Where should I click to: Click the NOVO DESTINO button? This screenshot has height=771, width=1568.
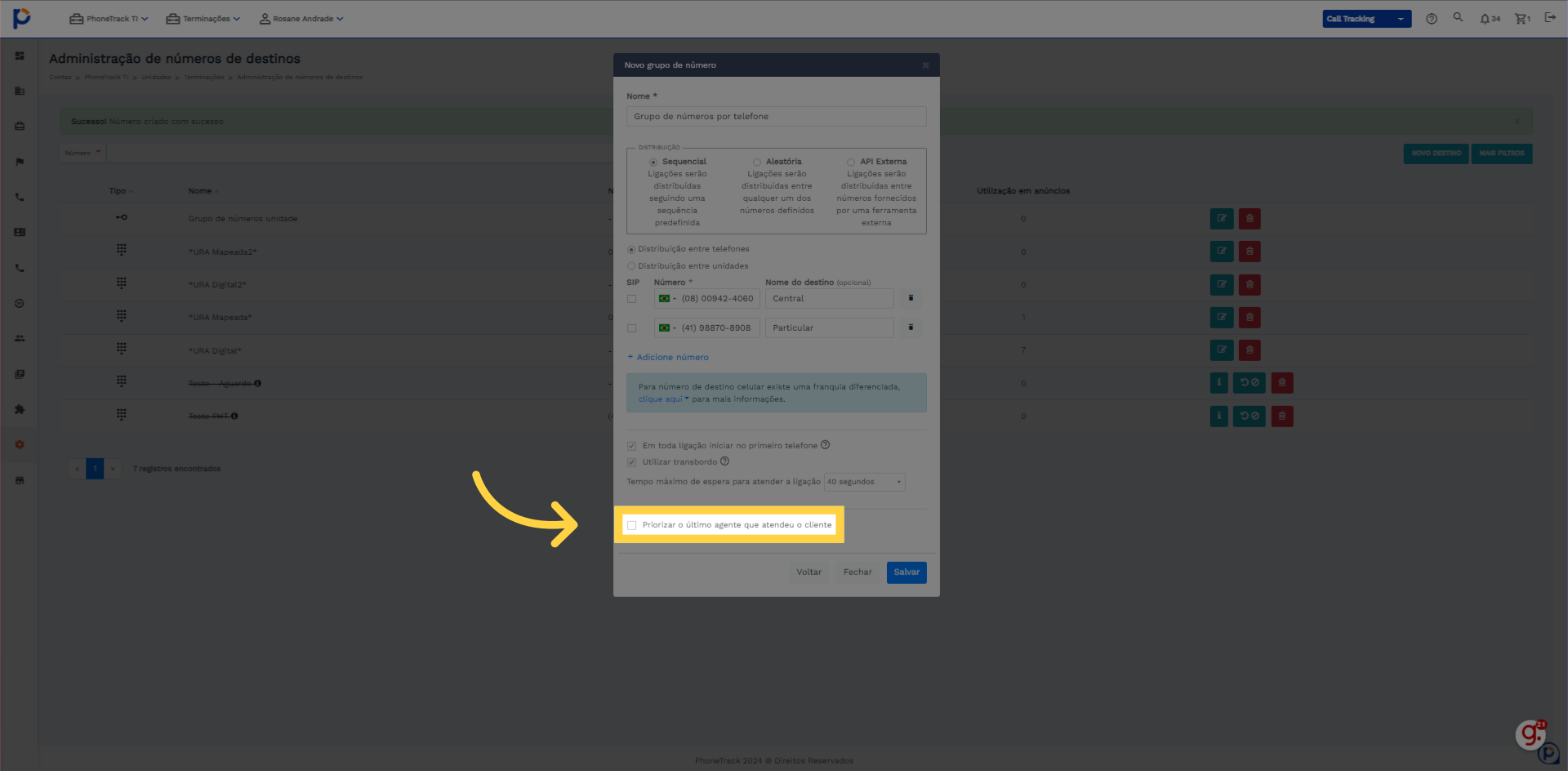click(x=1437, y=154)
